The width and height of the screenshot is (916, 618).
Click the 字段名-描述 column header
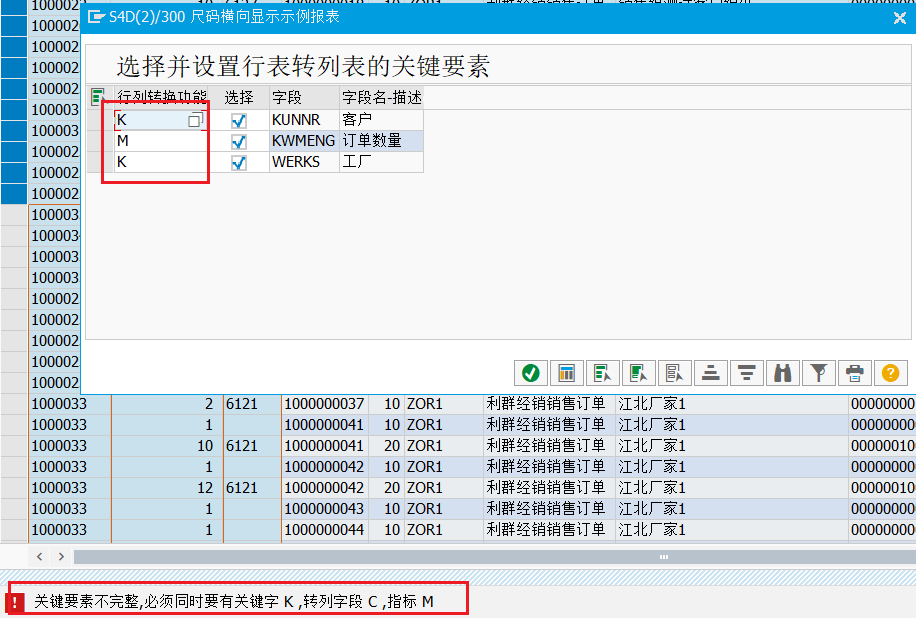(381, 97)
